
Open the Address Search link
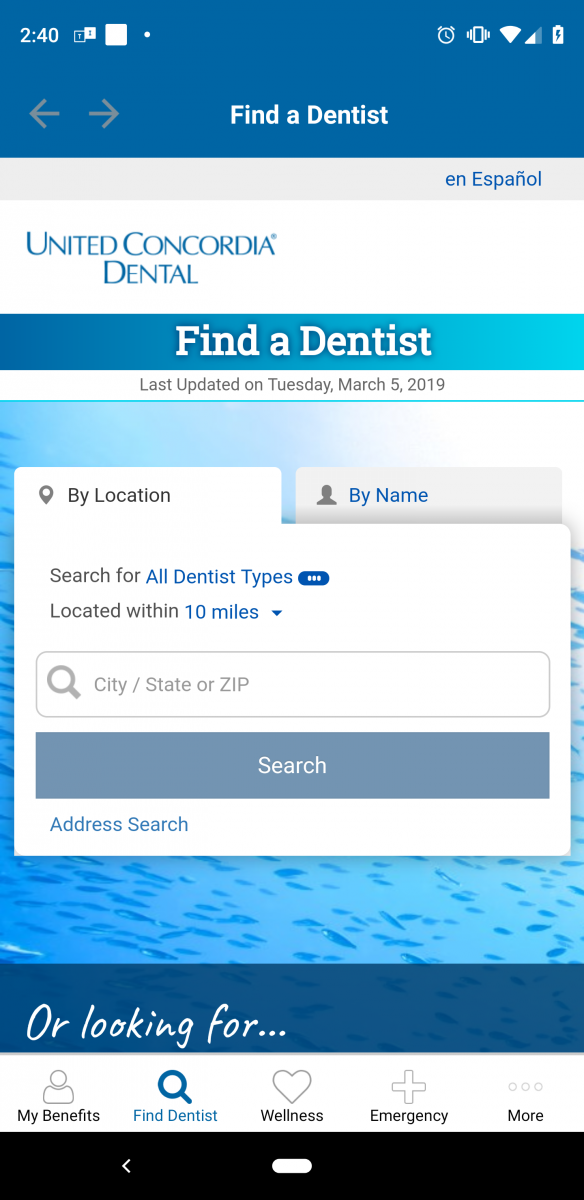[x=119, y=824]
